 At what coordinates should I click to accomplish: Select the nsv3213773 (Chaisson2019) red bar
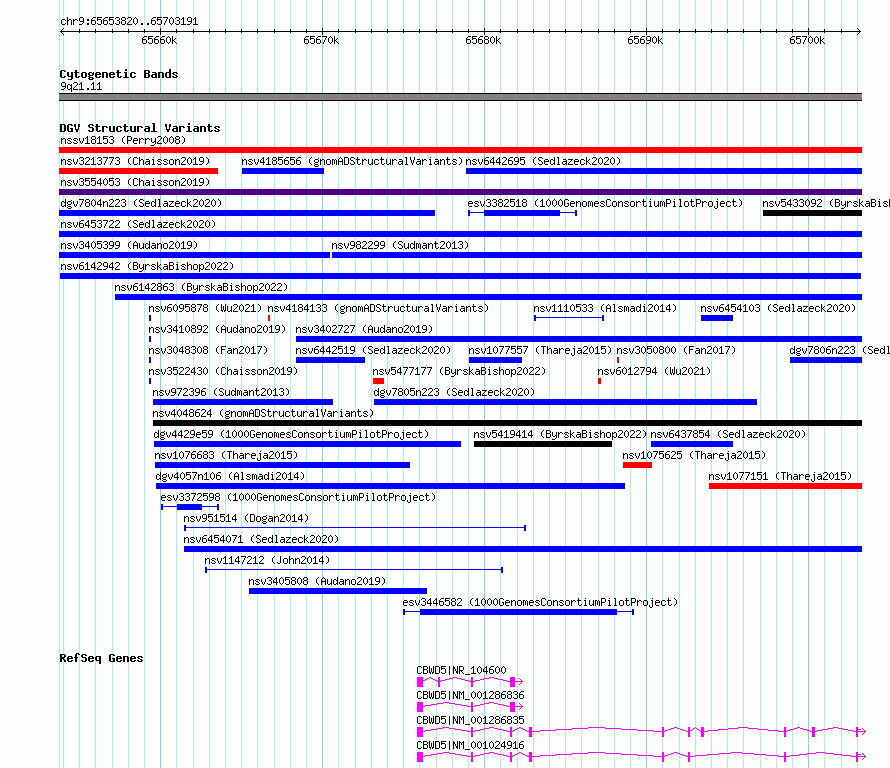[138, 171]
